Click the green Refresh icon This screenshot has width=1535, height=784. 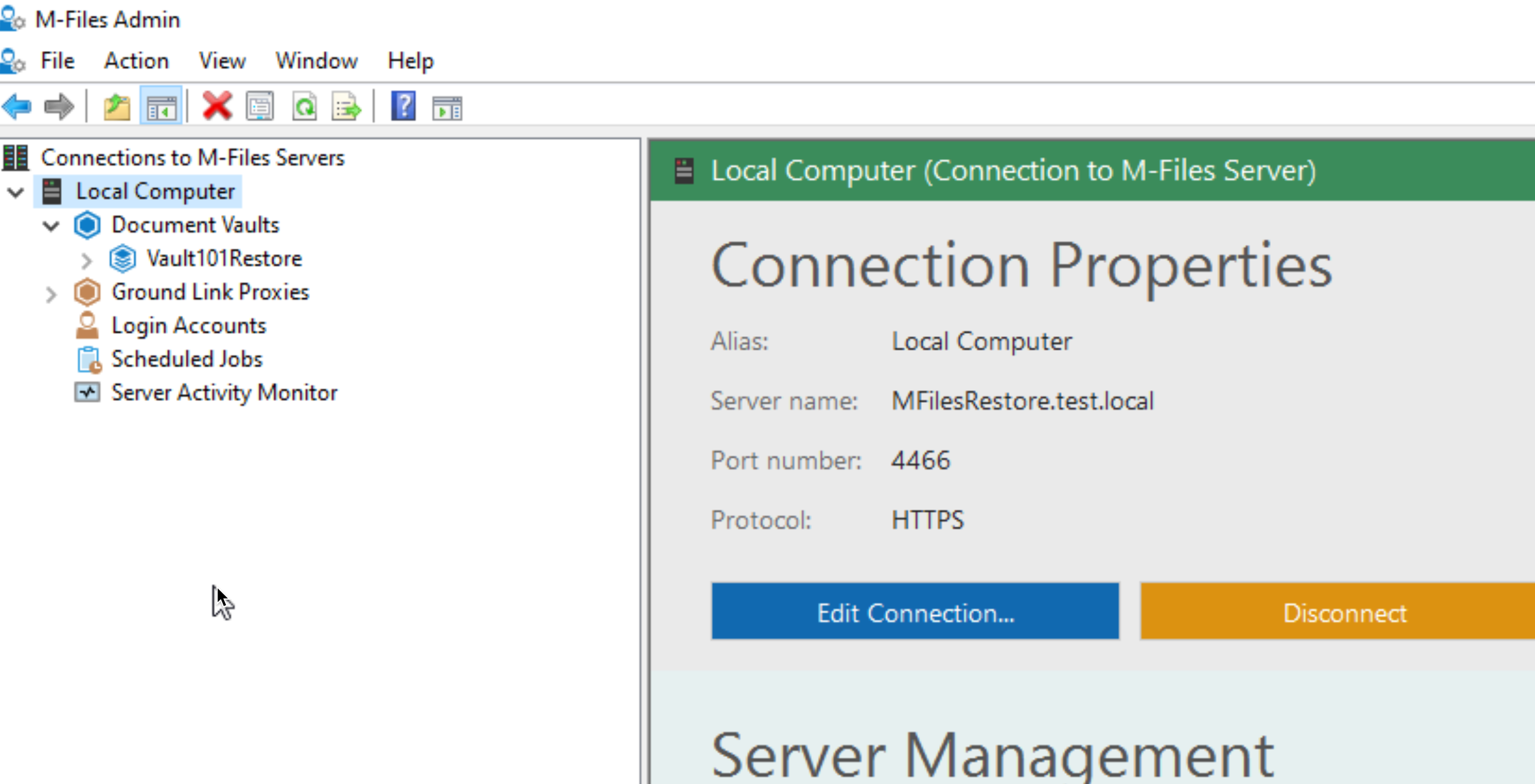coord(304,107)
